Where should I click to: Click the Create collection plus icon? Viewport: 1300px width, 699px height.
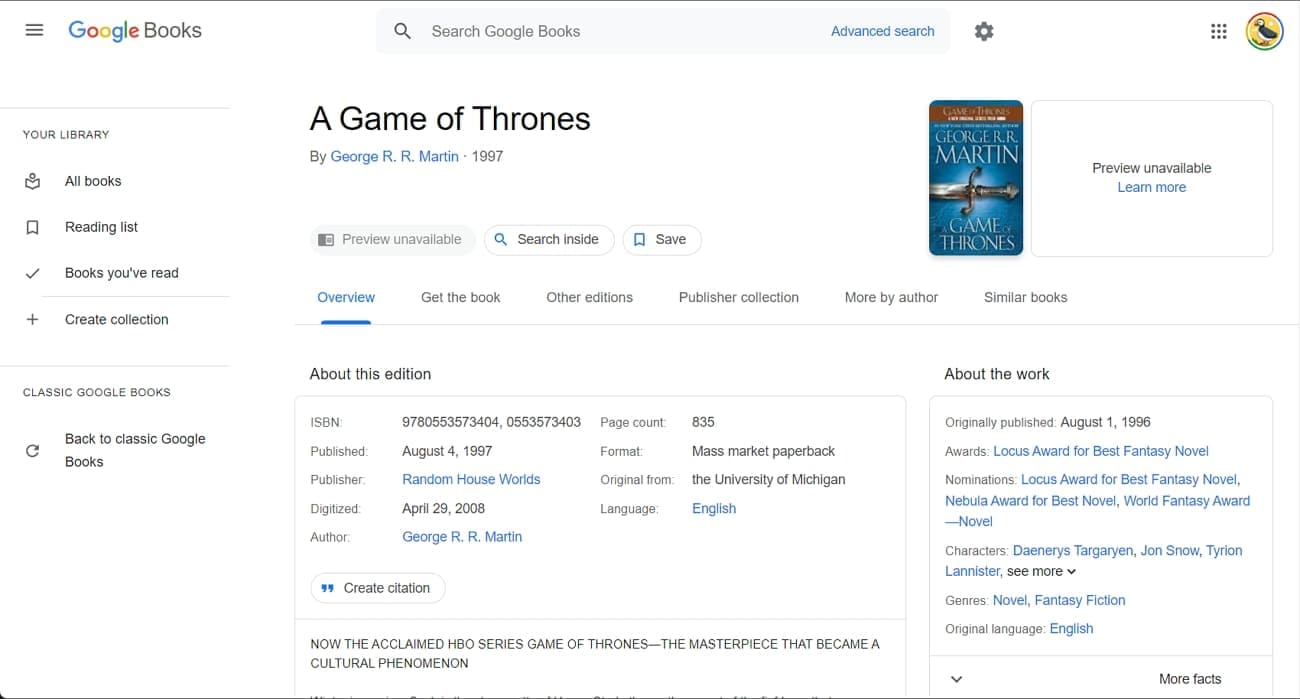pos(33,320)
